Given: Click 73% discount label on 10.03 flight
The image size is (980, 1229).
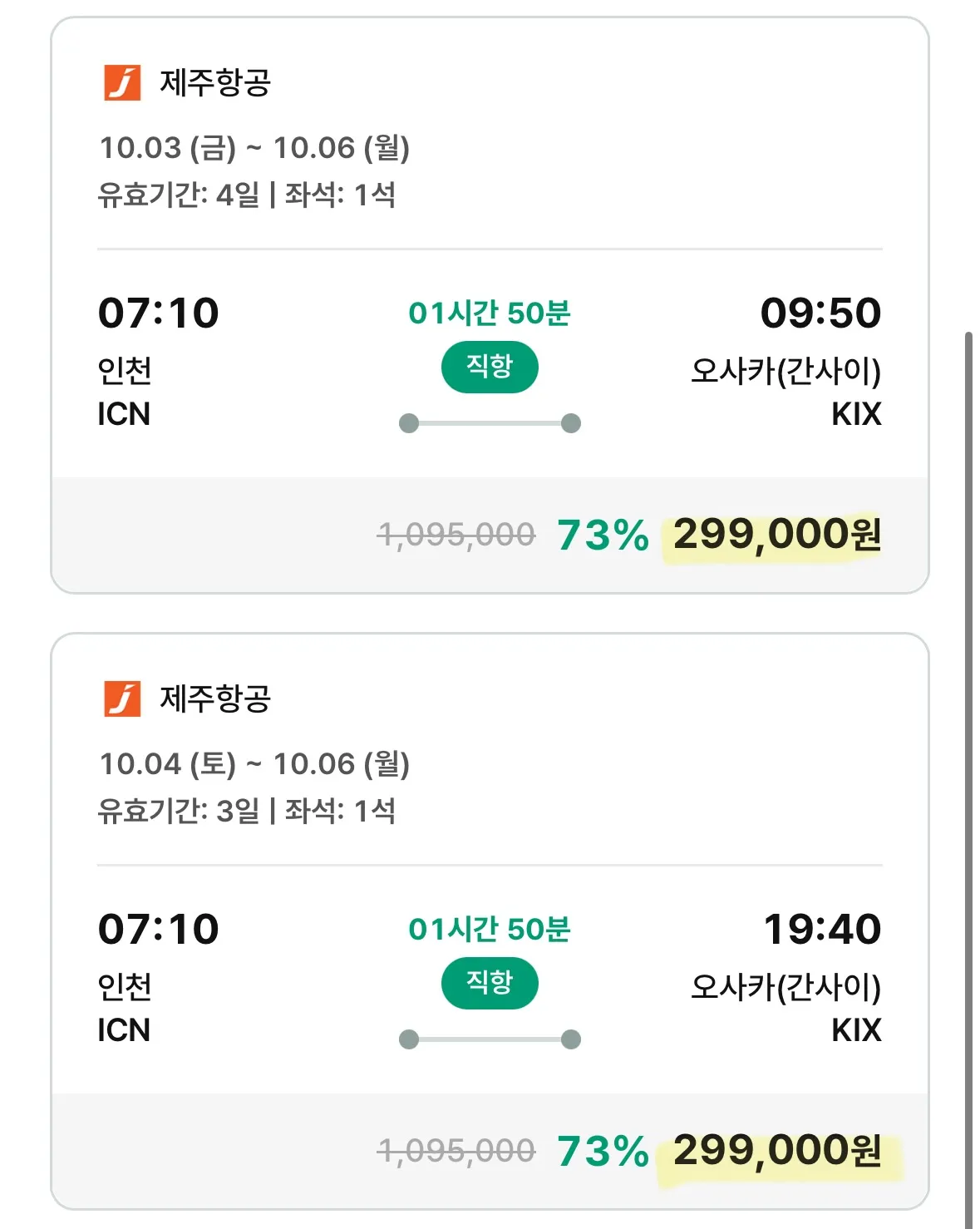Looking at the screenshot, I should (x=603, y=535).
